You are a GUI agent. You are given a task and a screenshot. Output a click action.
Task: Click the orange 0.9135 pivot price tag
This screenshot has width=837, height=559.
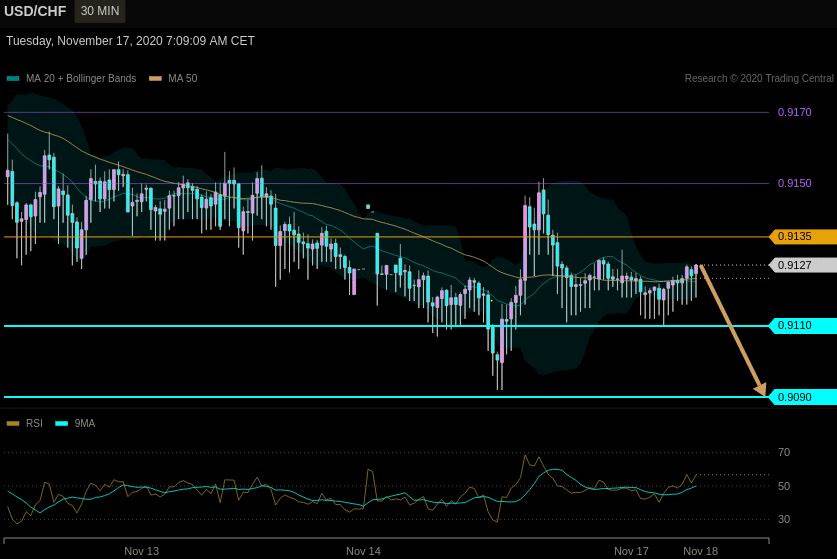click(803, 237)
